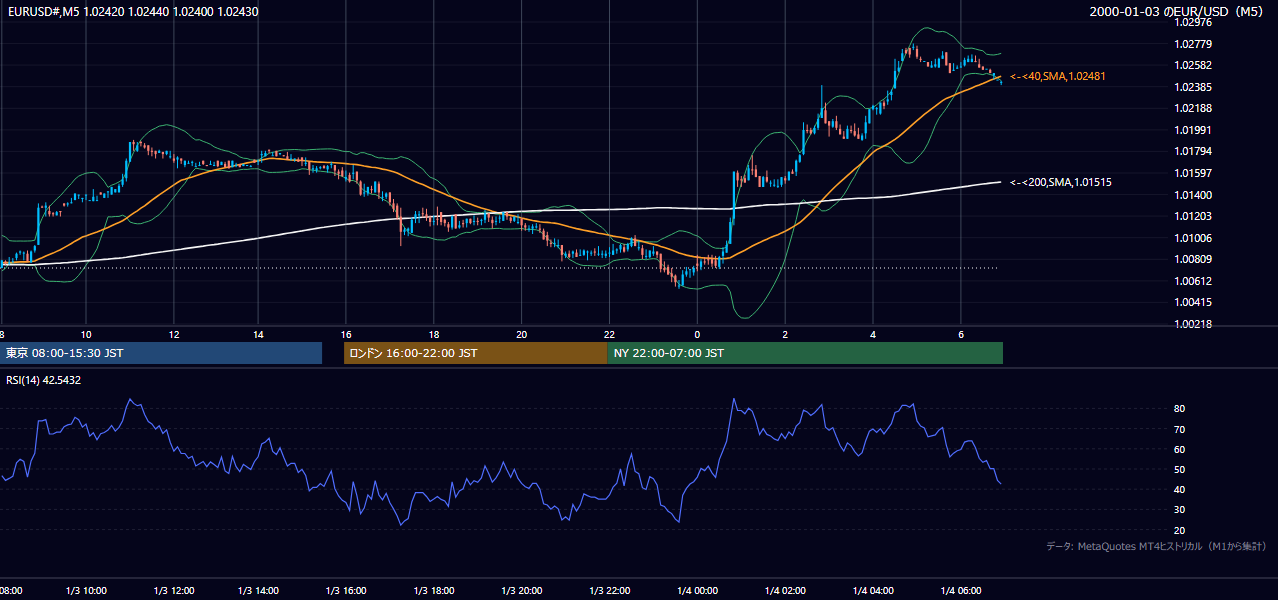
Task: Select the 東京 08:00-15:30 JST session bar
Action: [161, 353]
